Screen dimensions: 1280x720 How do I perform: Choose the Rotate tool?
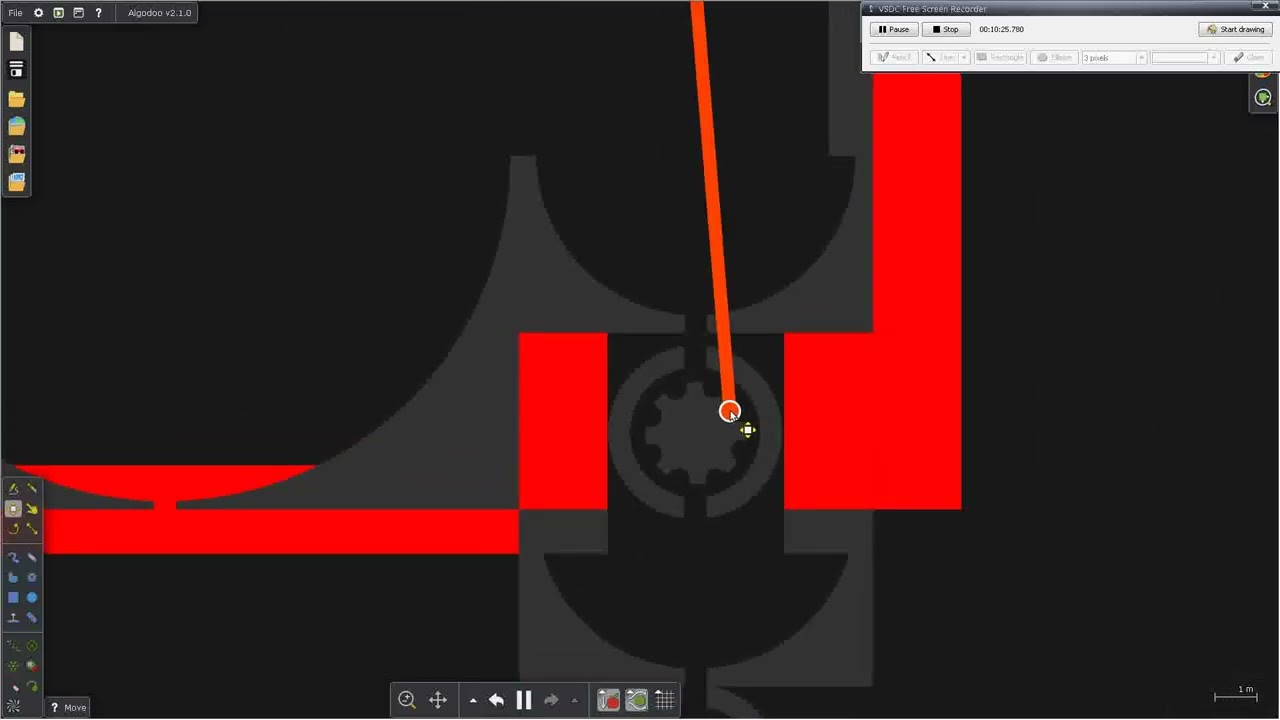13,529
